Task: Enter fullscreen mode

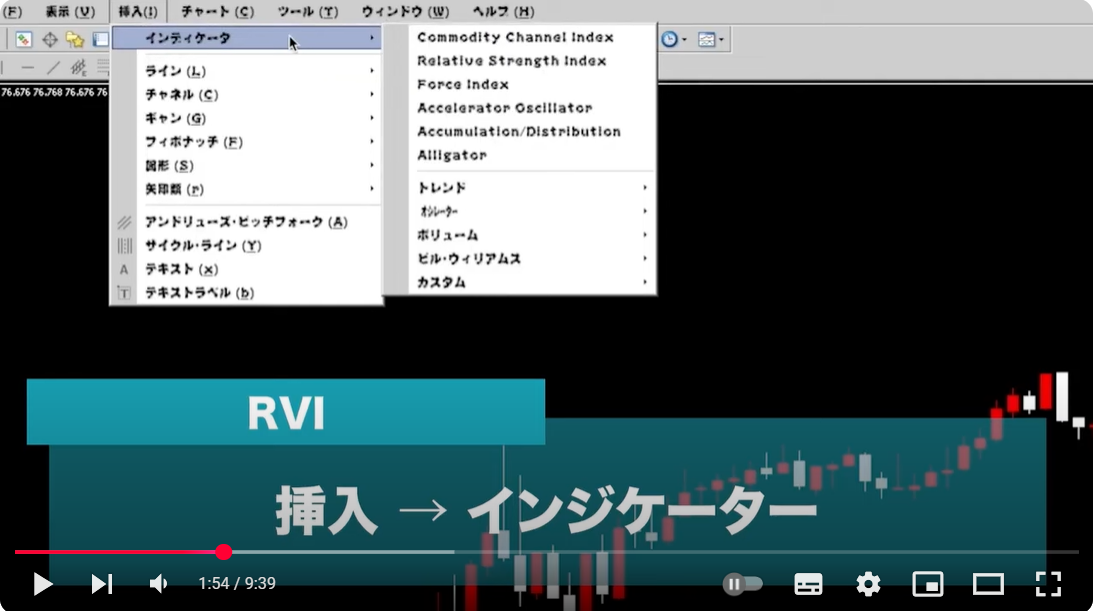Action: pyautogui.click(x=1048, y=584)
